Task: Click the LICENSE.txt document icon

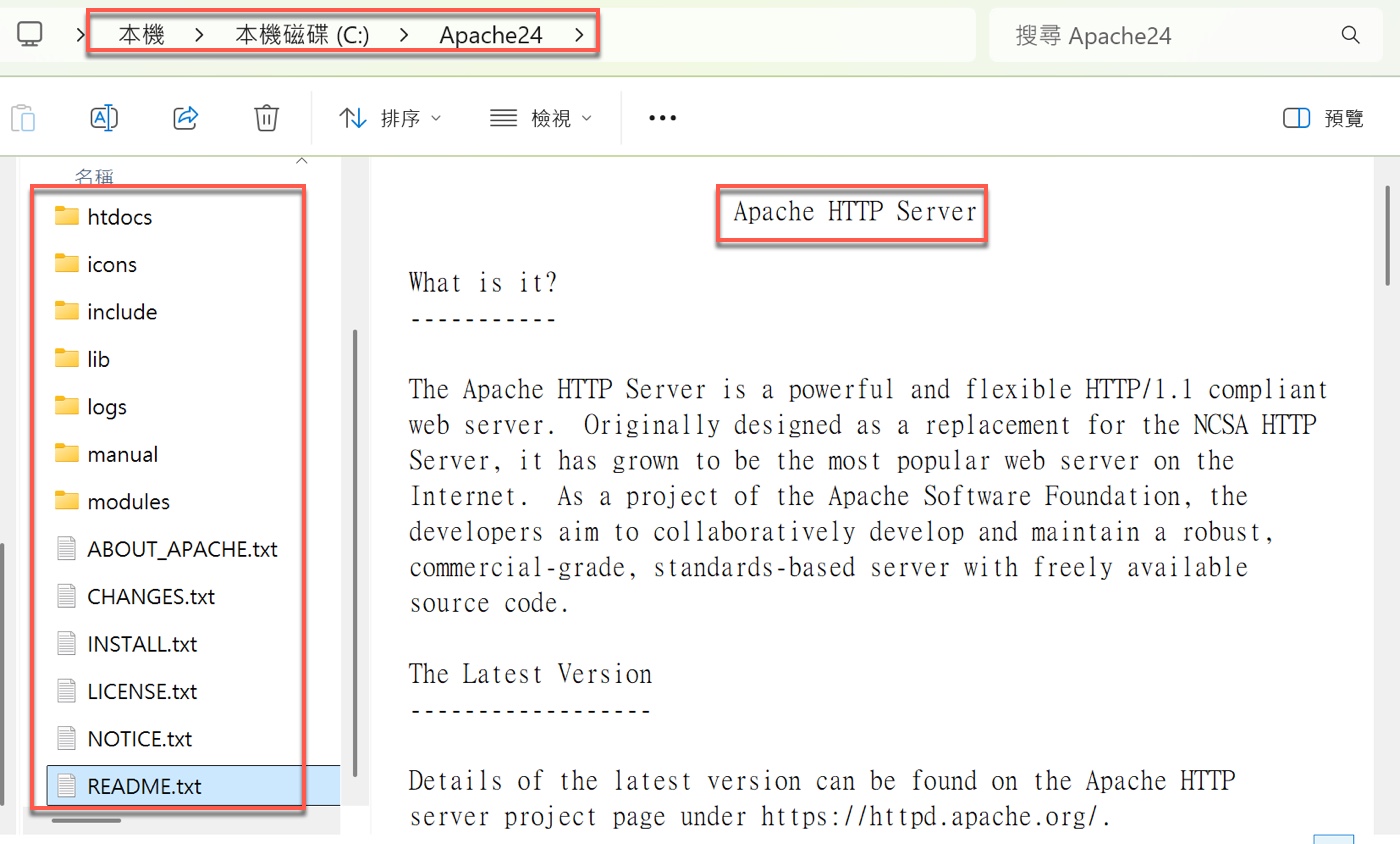Action: click(67, 691)
